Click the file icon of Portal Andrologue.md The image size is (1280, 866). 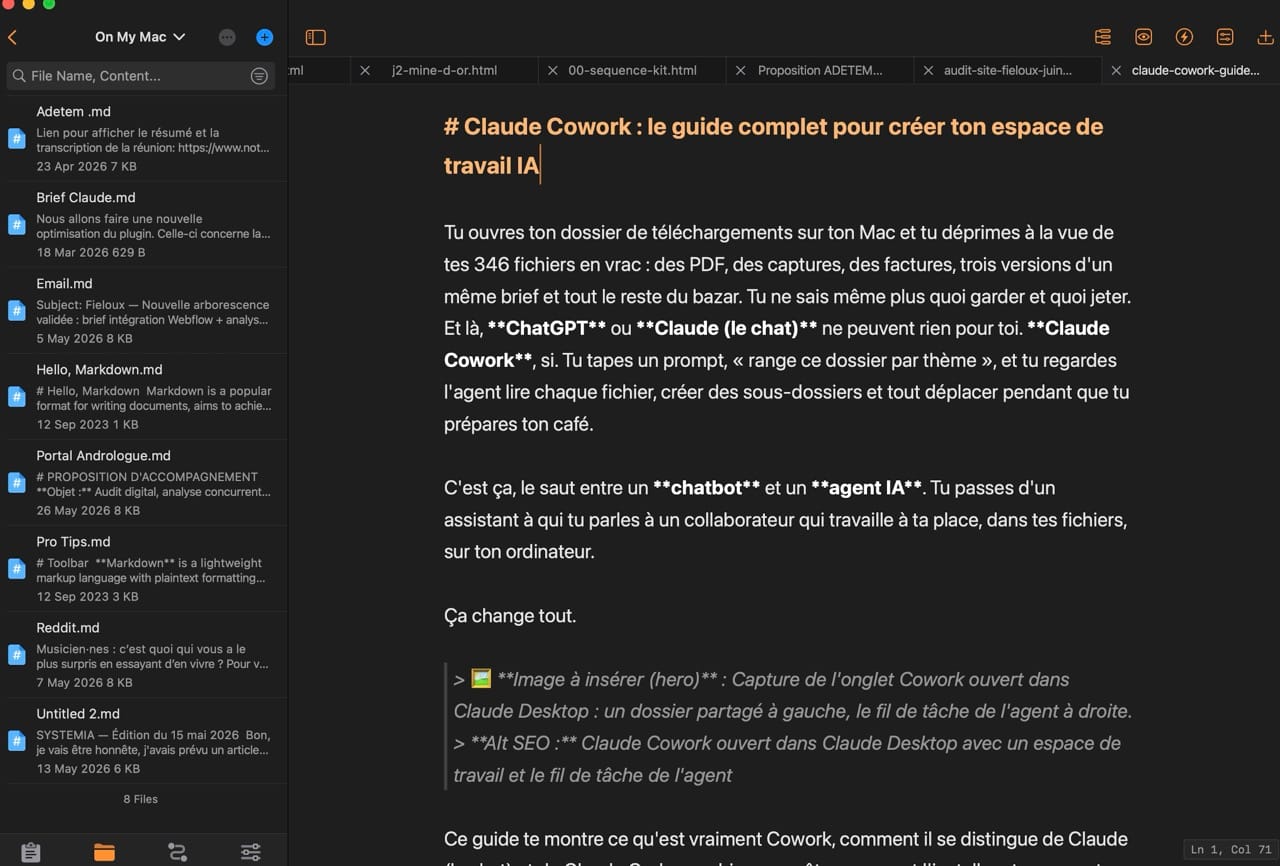[x=16, y=483]
